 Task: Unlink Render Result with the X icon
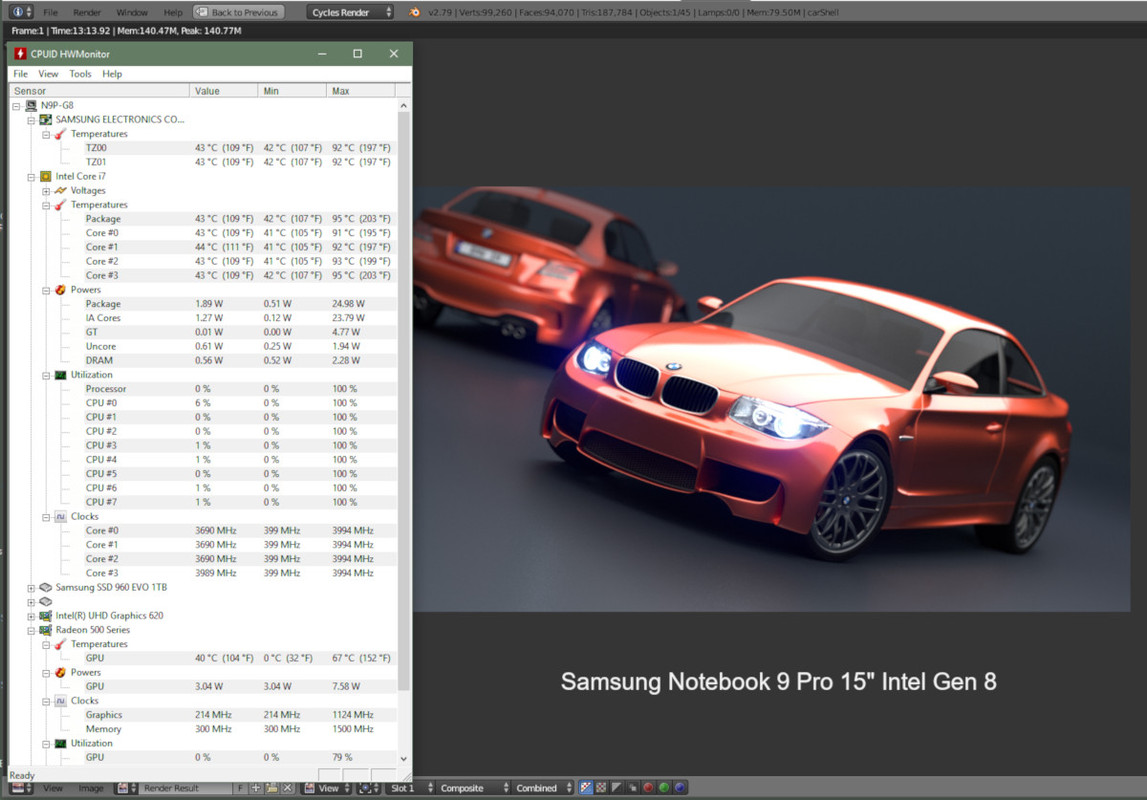(287, 788)
